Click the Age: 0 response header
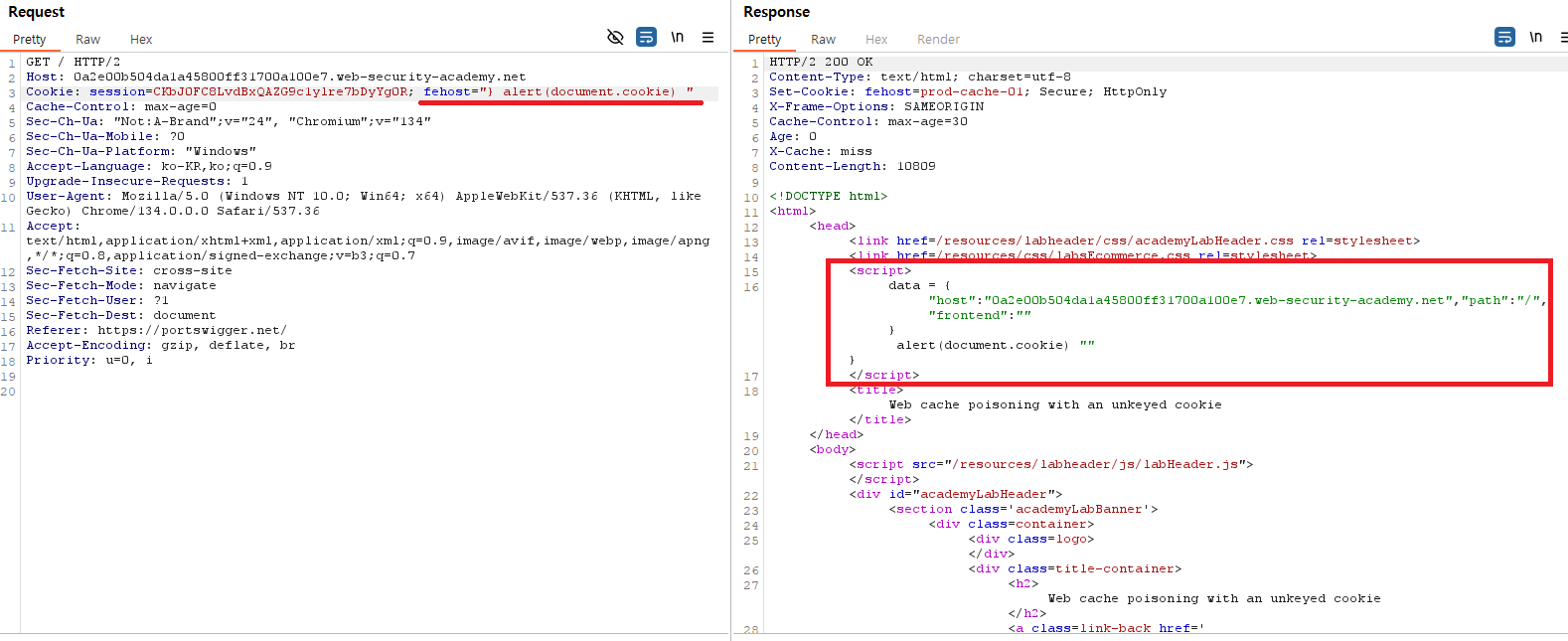 793,136
